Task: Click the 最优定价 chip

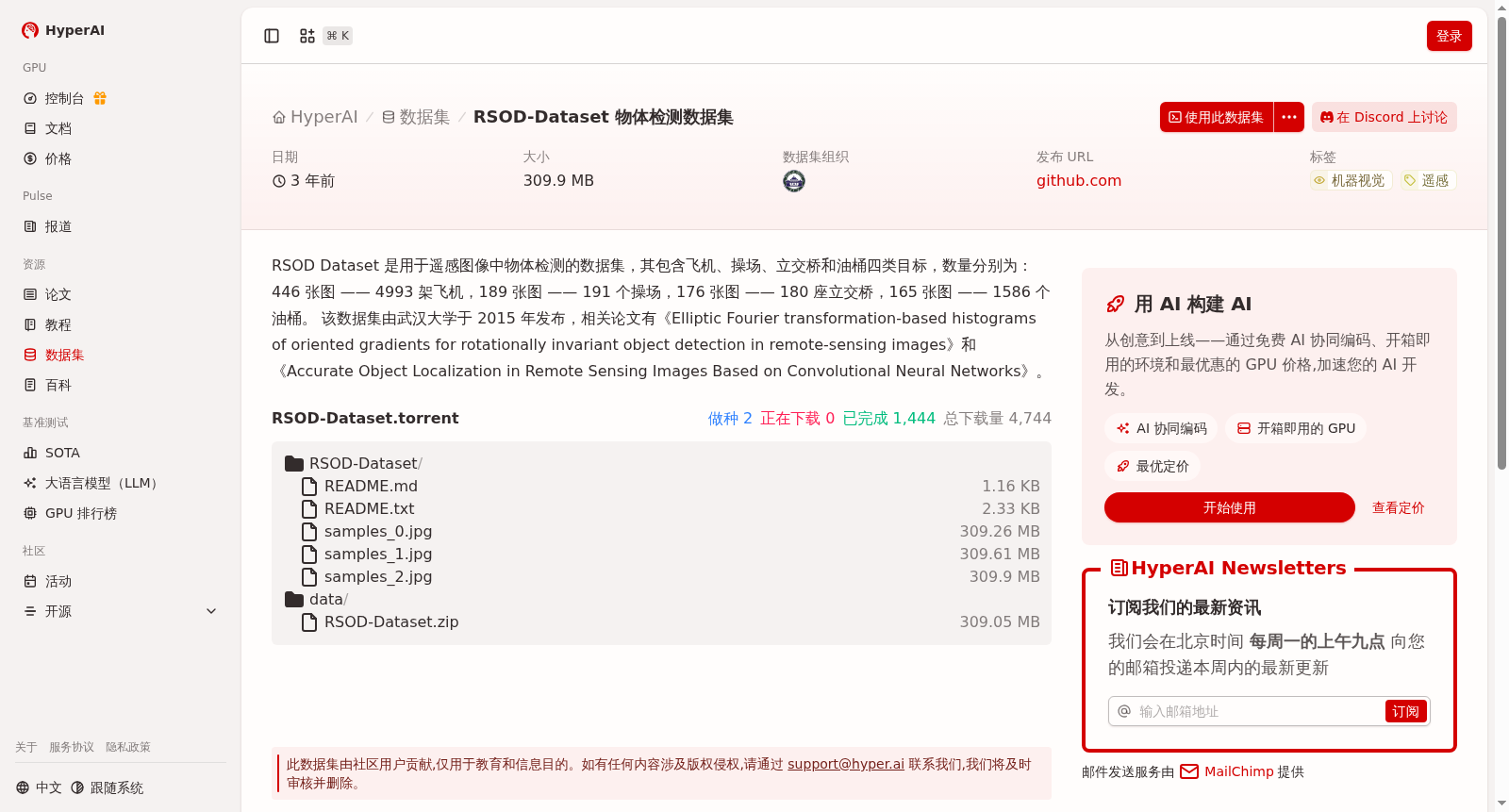Action: click(x=1152, y=466)
